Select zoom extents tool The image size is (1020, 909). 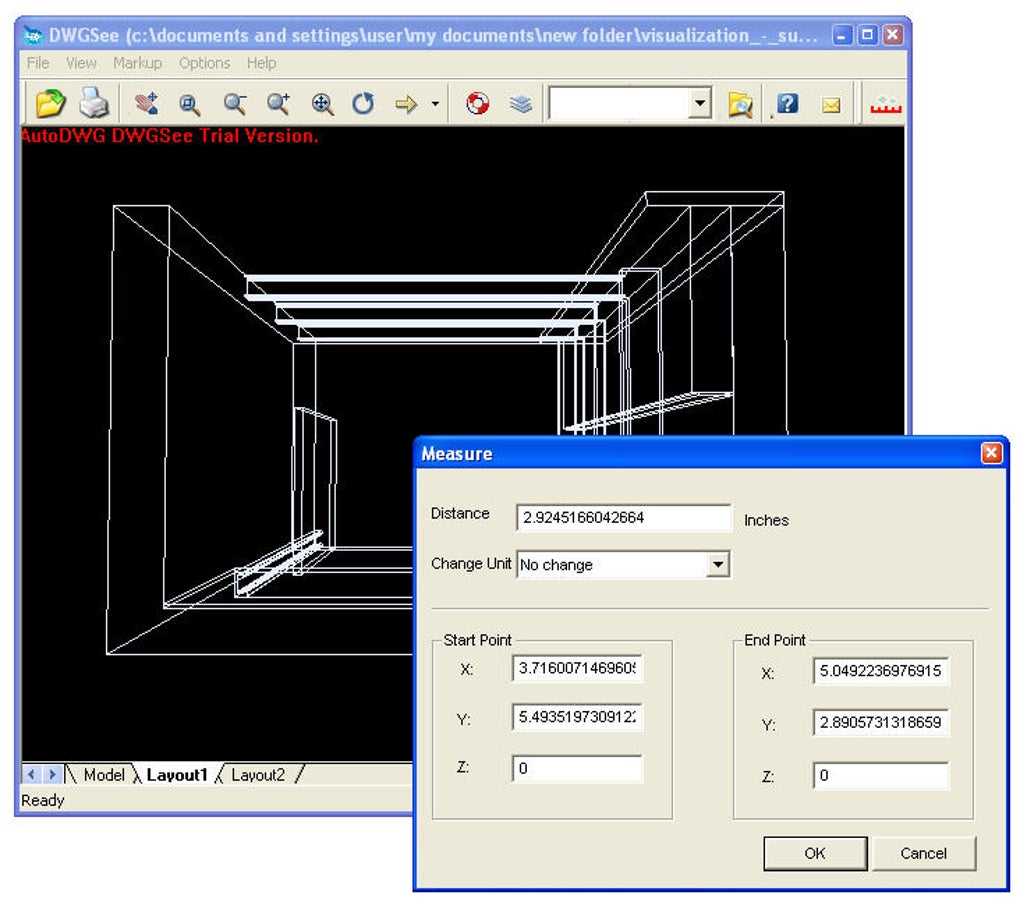tap(322, 103)
